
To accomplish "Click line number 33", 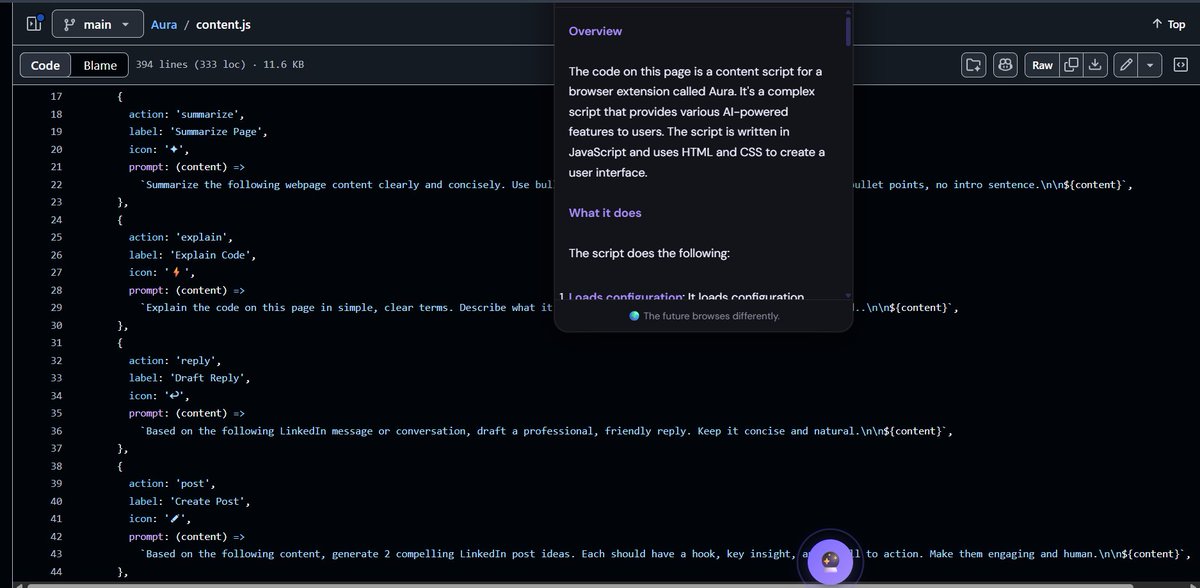I will pyautogui.click(x=56, y=378).
